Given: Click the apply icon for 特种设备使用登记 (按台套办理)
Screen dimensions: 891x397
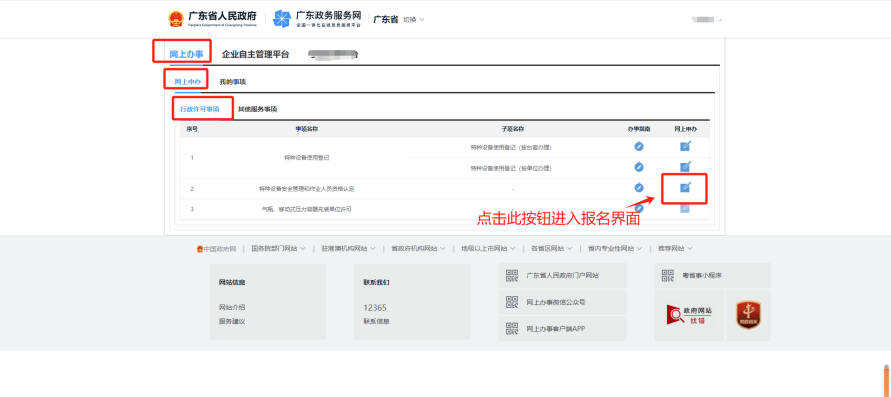Looking at the screenshot, I should (685, 146).
